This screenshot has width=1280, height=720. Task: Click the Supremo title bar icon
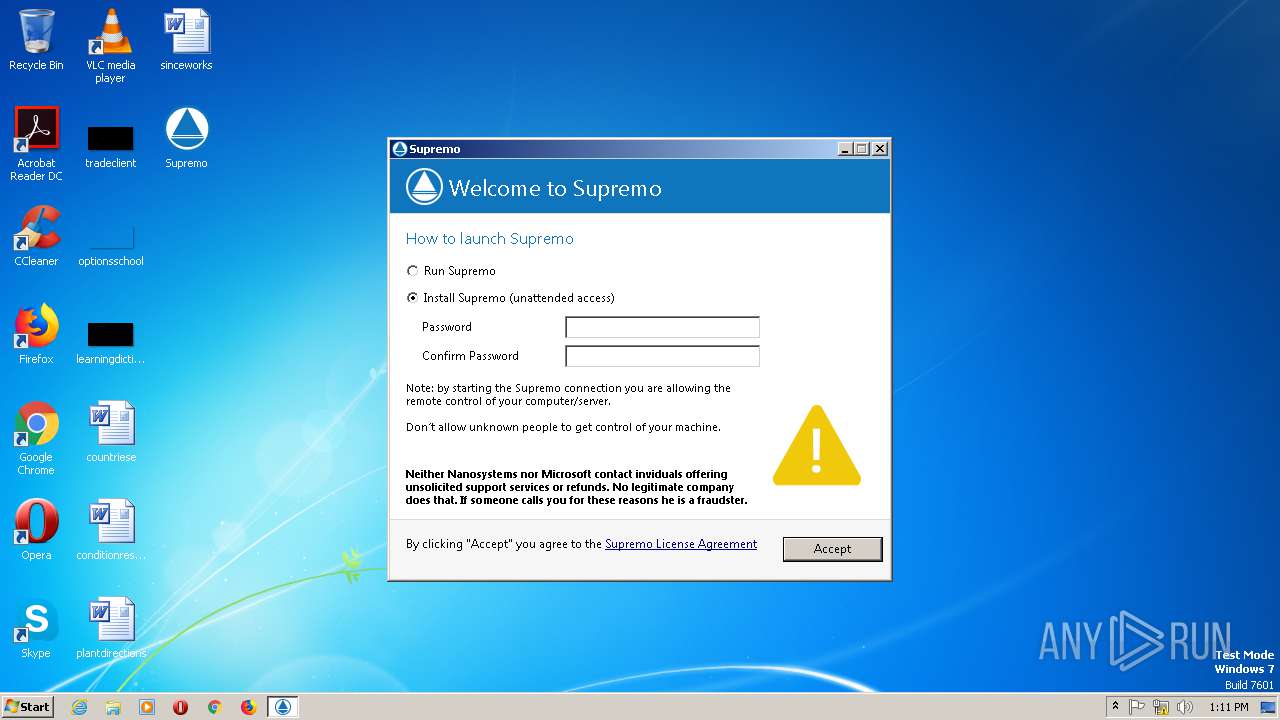(400, 149)
